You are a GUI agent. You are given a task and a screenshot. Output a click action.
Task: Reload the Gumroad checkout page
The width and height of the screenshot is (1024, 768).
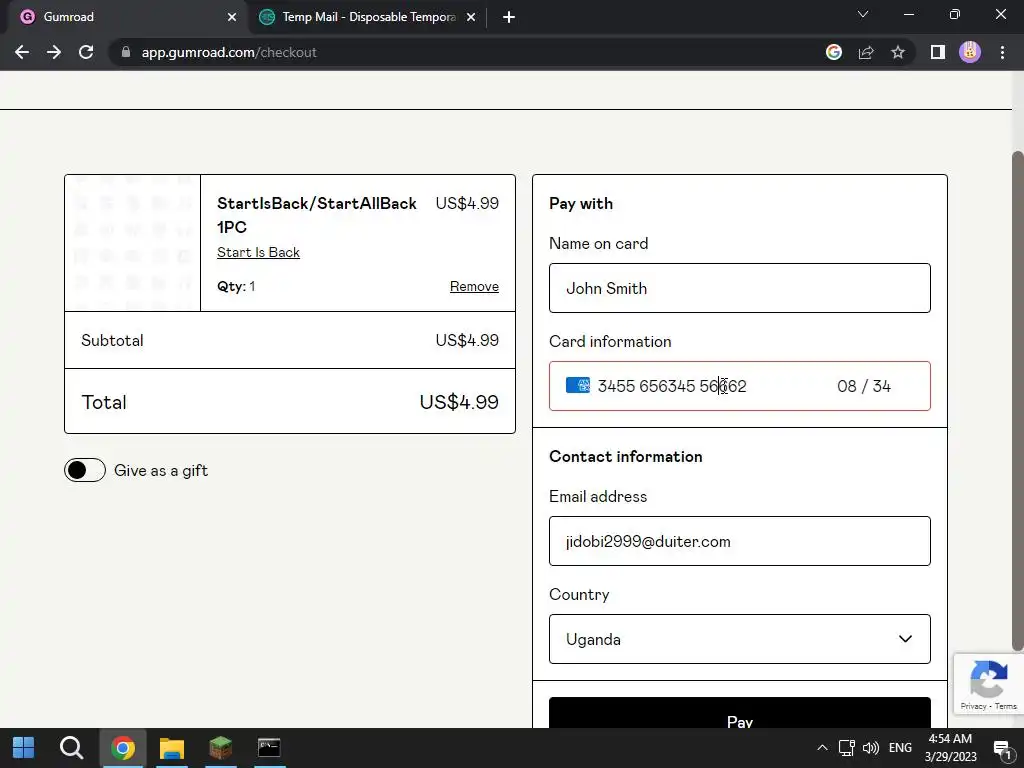pyautogui.click(x=86, y=52)
